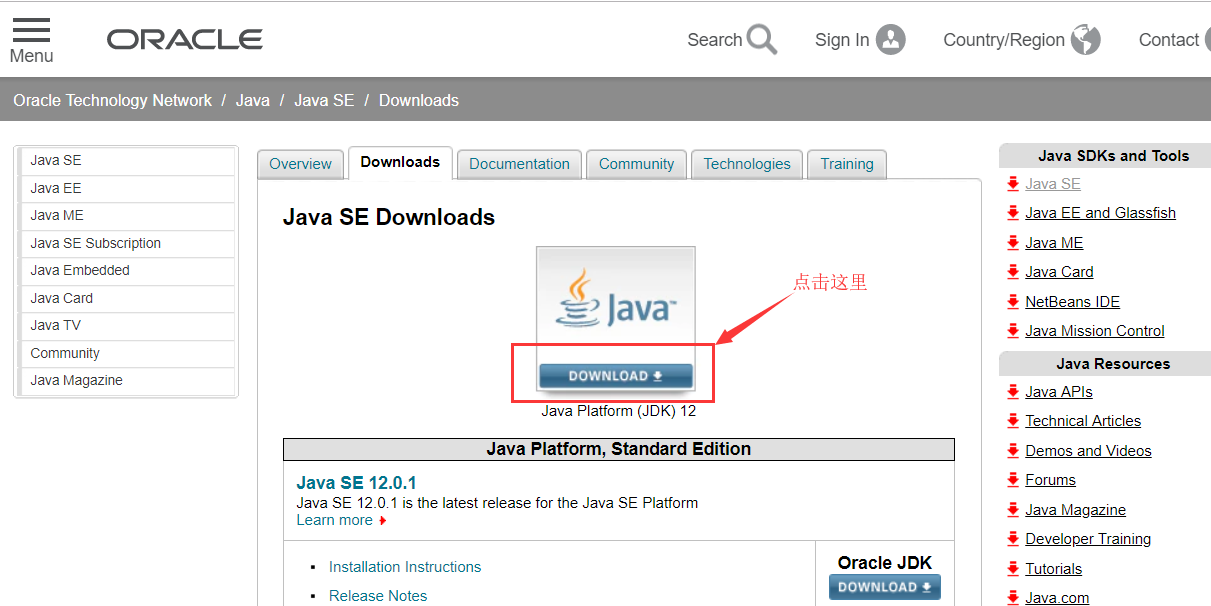
Task: Open the Installation Instructions link
Action: click(405, 567)
